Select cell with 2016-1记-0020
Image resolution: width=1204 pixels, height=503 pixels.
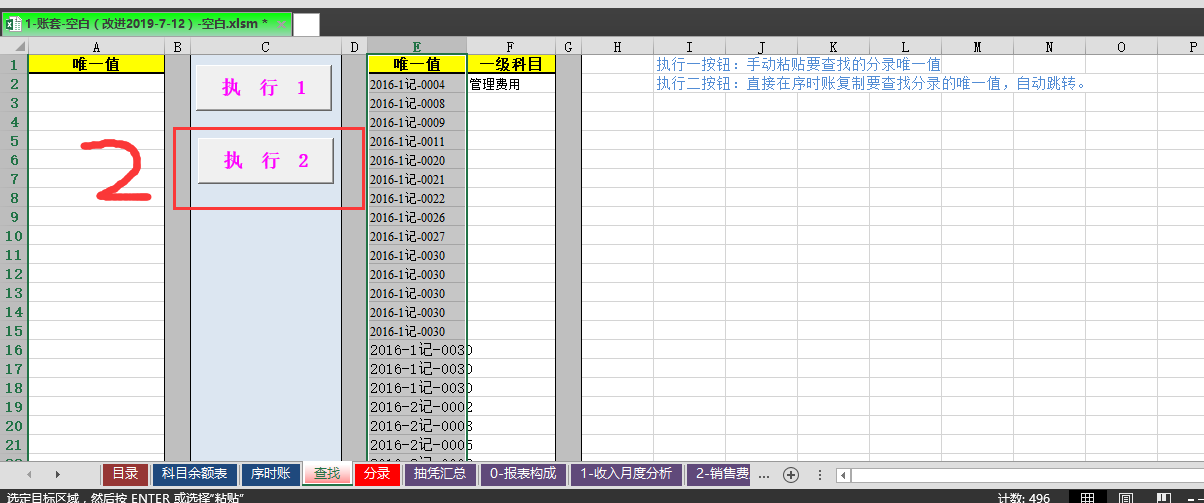417,160
